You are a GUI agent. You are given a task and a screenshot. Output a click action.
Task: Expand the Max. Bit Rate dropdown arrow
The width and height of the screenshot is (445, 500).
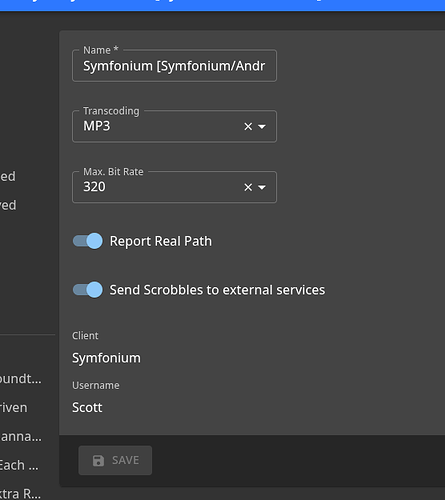tap(262, 187)
